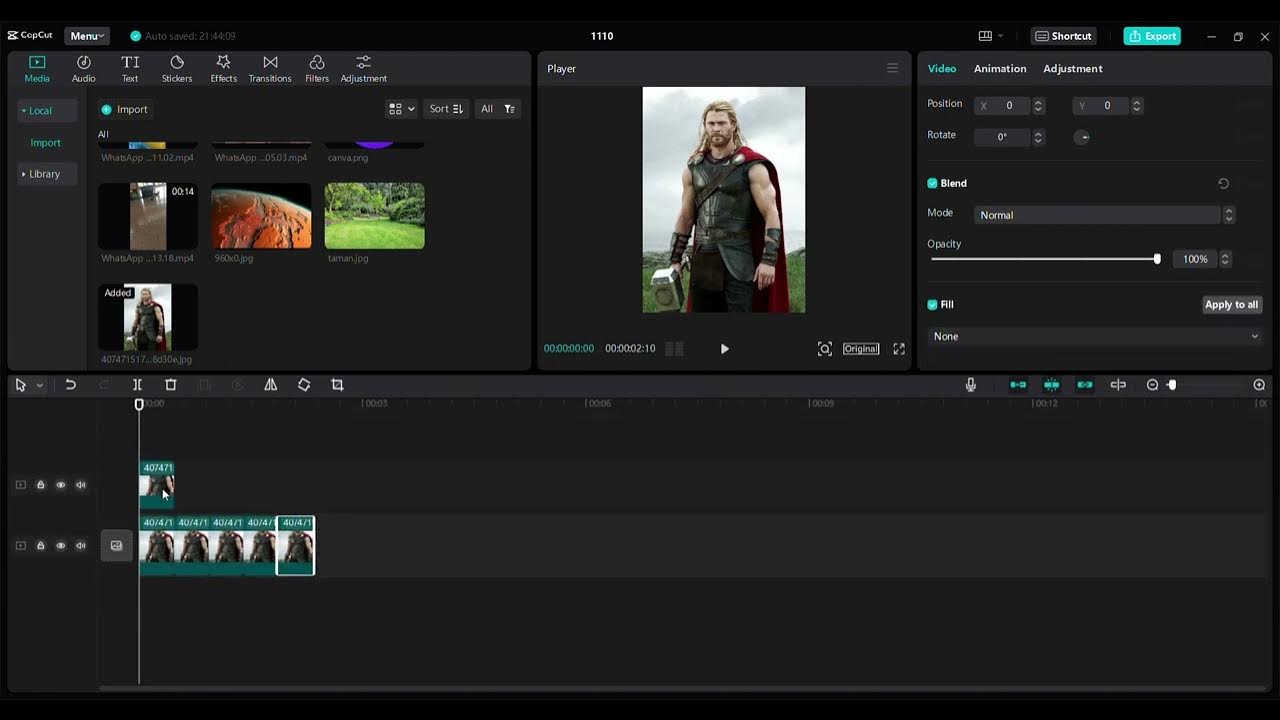1280x720 pixels.
Task: Split the clip at playhead
Action: click(137, 385)
